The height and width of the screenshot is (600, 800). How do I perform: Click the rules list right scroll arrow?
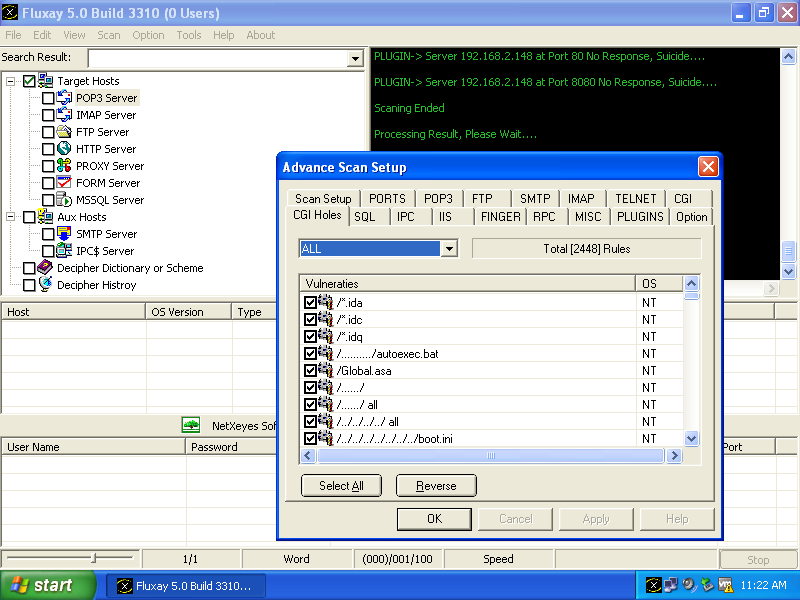point(674,455)
